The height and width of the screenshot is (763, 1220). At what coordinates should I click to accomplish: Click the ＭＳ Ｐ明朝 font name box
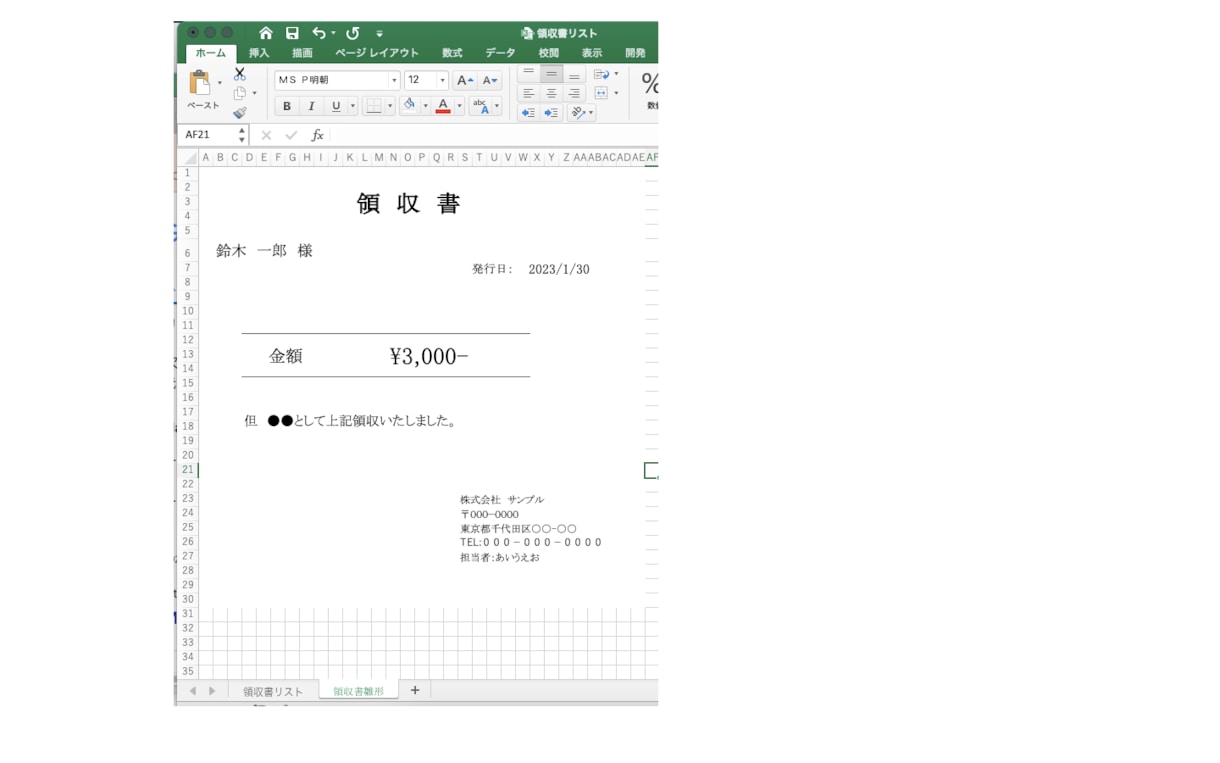332,80
